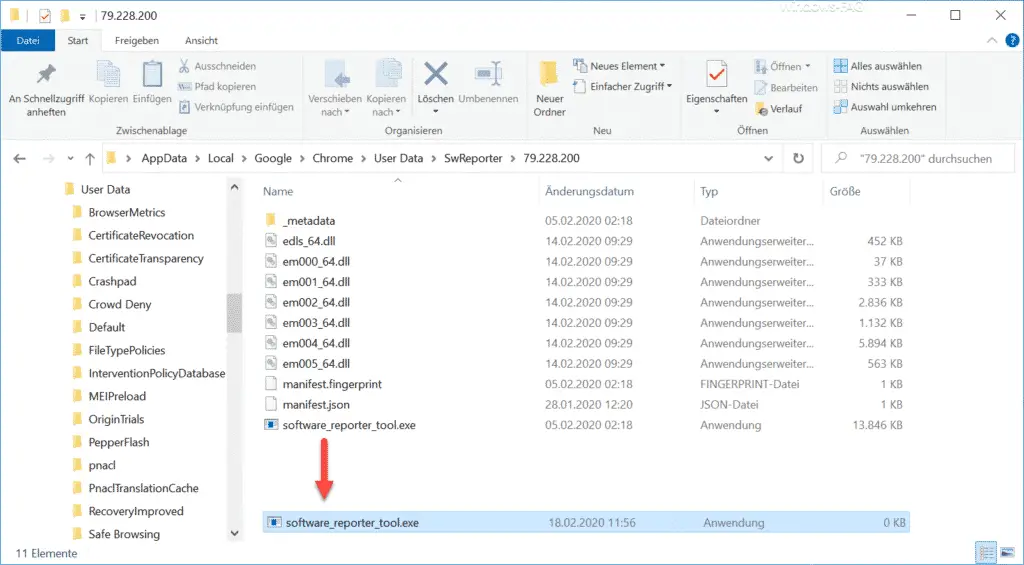Select User Data in navigation tree
The image size is (1024, 565).
(105, 189)
